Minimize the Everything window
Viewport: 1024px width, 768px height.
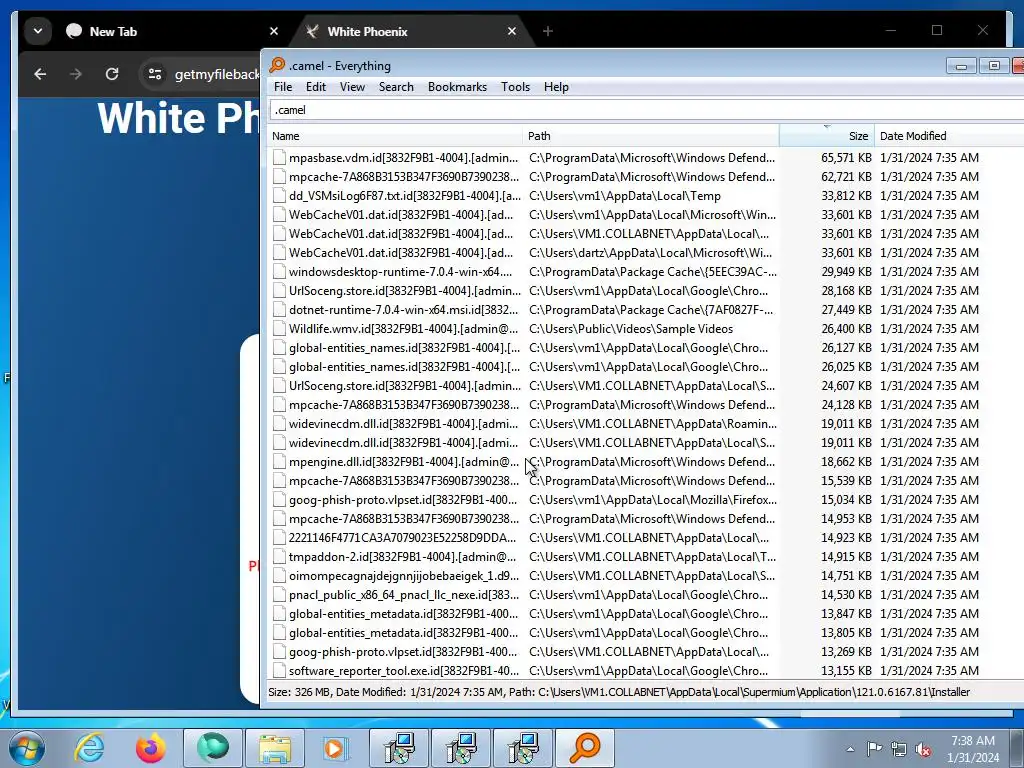coord(961,65)
